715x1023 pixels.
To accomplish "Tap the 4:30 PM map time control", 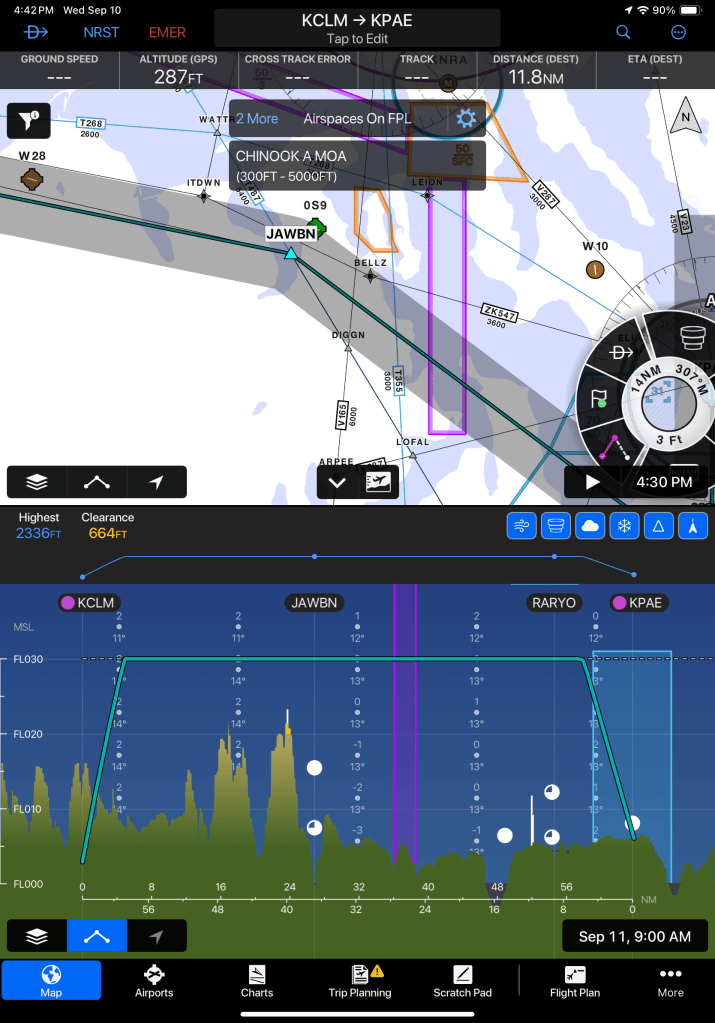I will tap(664, 482).
